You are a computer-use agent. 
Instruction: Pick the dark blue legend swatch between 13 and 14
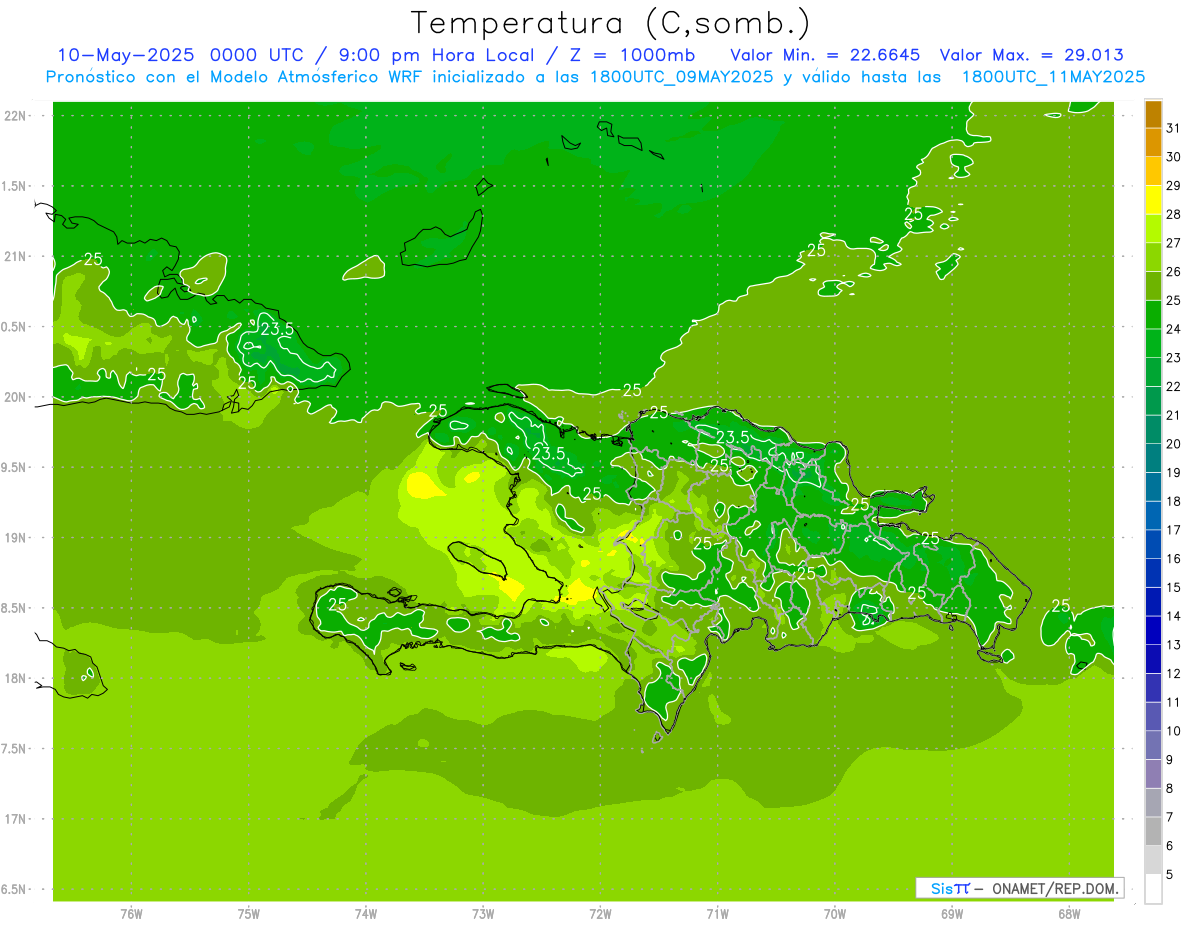[1153, 631]
